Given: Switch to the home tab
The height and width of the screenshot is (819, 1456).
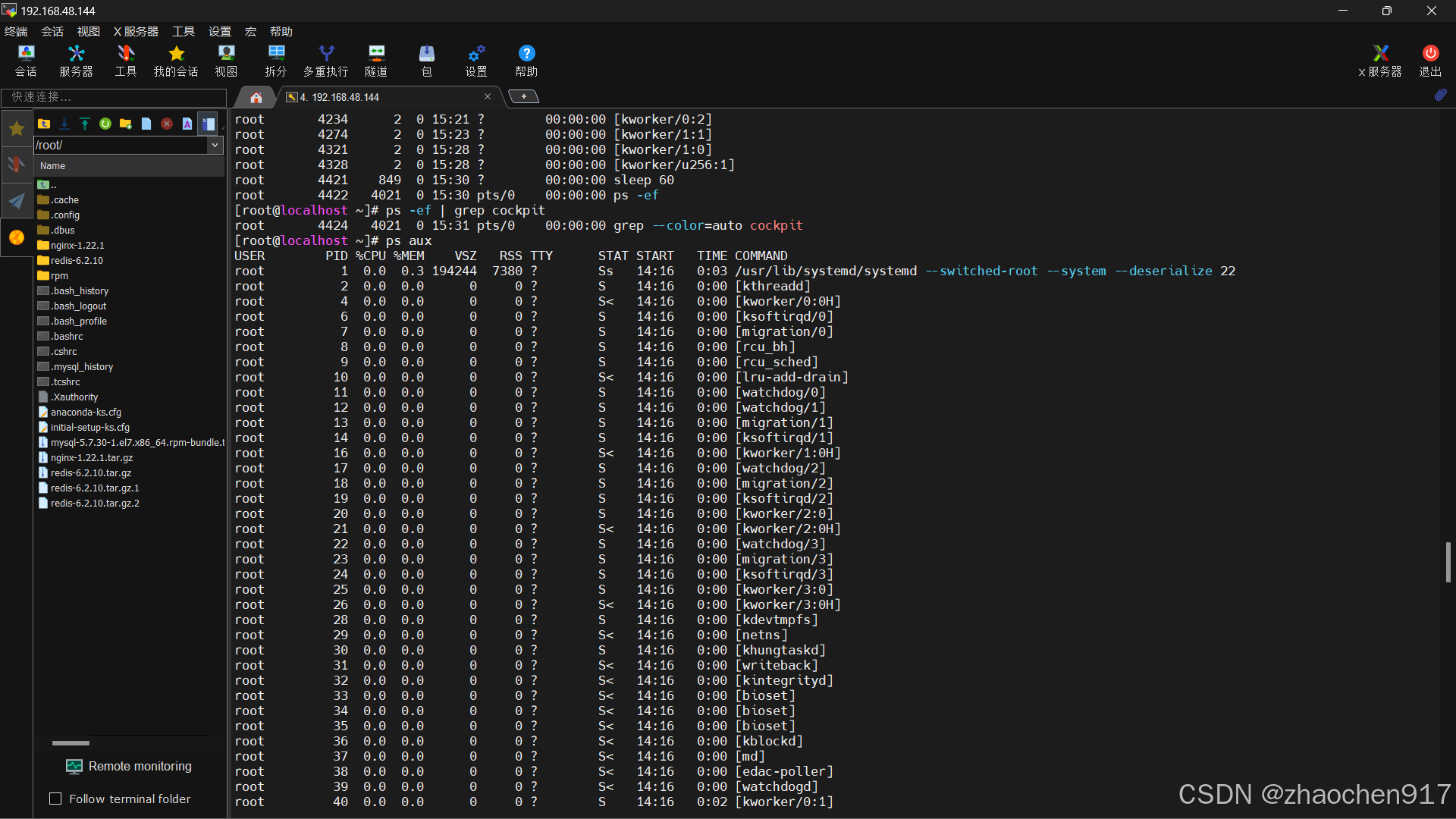Looking at the screenshot, I should click(x=256, y=97).
